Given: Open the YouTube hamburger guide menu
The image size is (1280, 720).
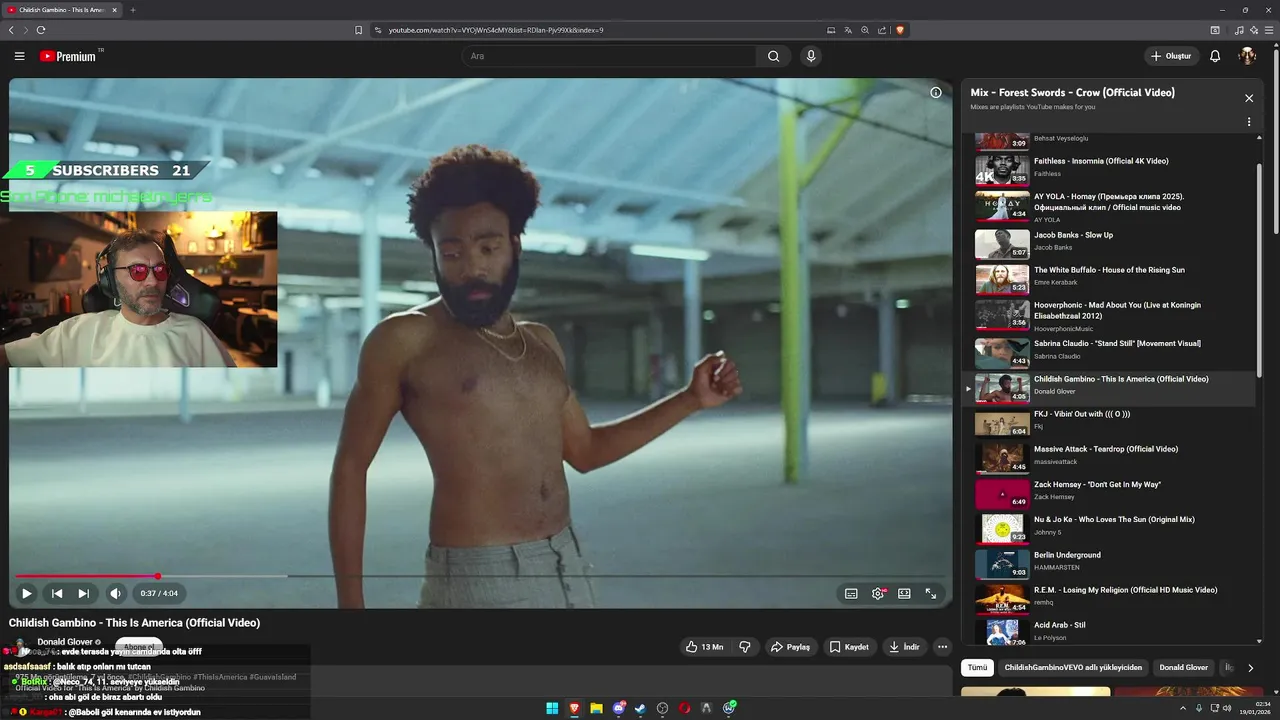Looking at the screenshot, I should click(19, 56).
